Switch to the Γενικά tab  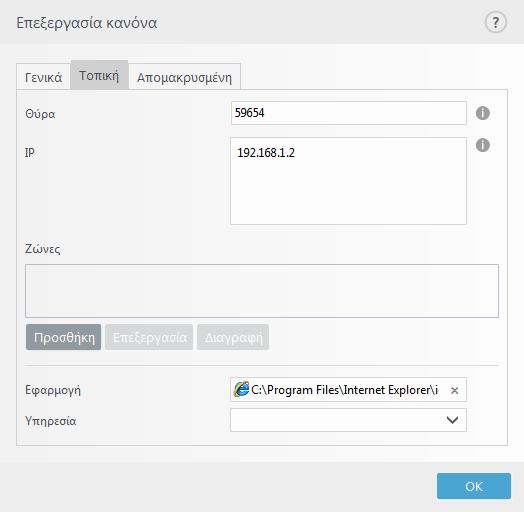(x=43, y=78)
